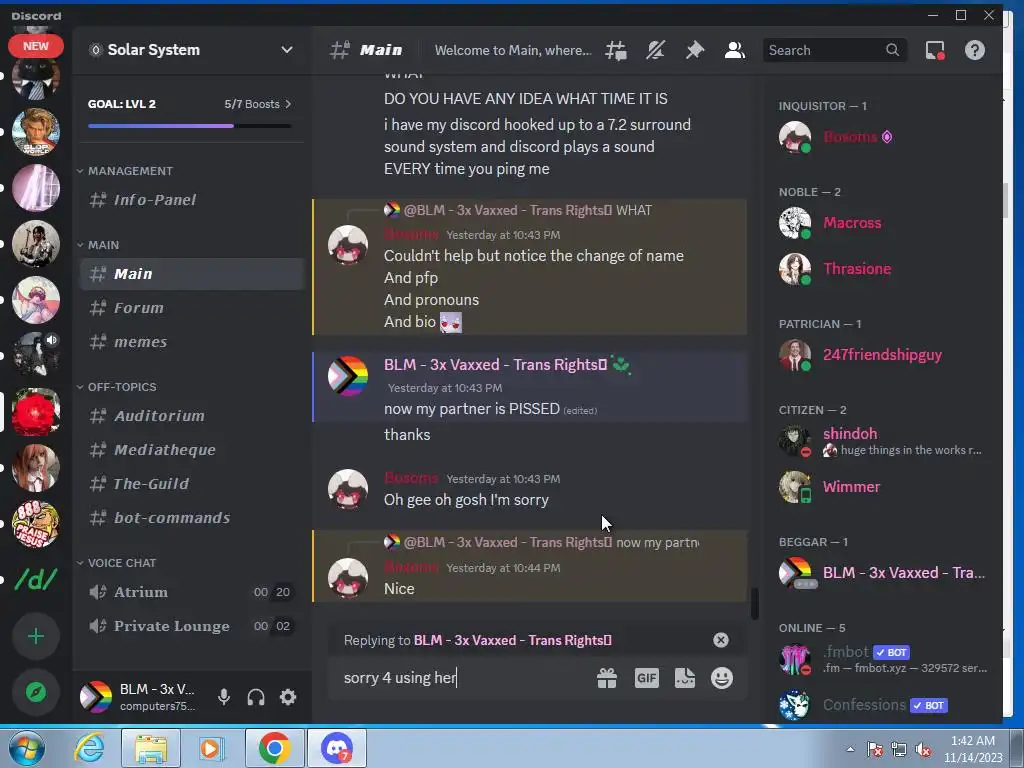Open the green /d/ server icon
The width and height of the screenshot is (1024, 768).
point(36,579)
